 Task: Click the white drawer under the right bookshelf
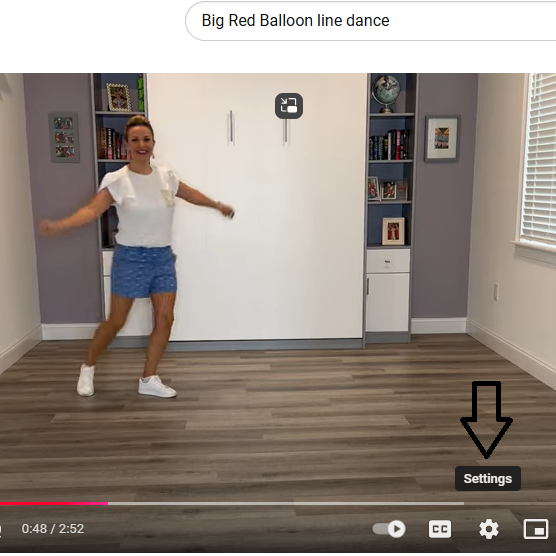pos(388,261)
